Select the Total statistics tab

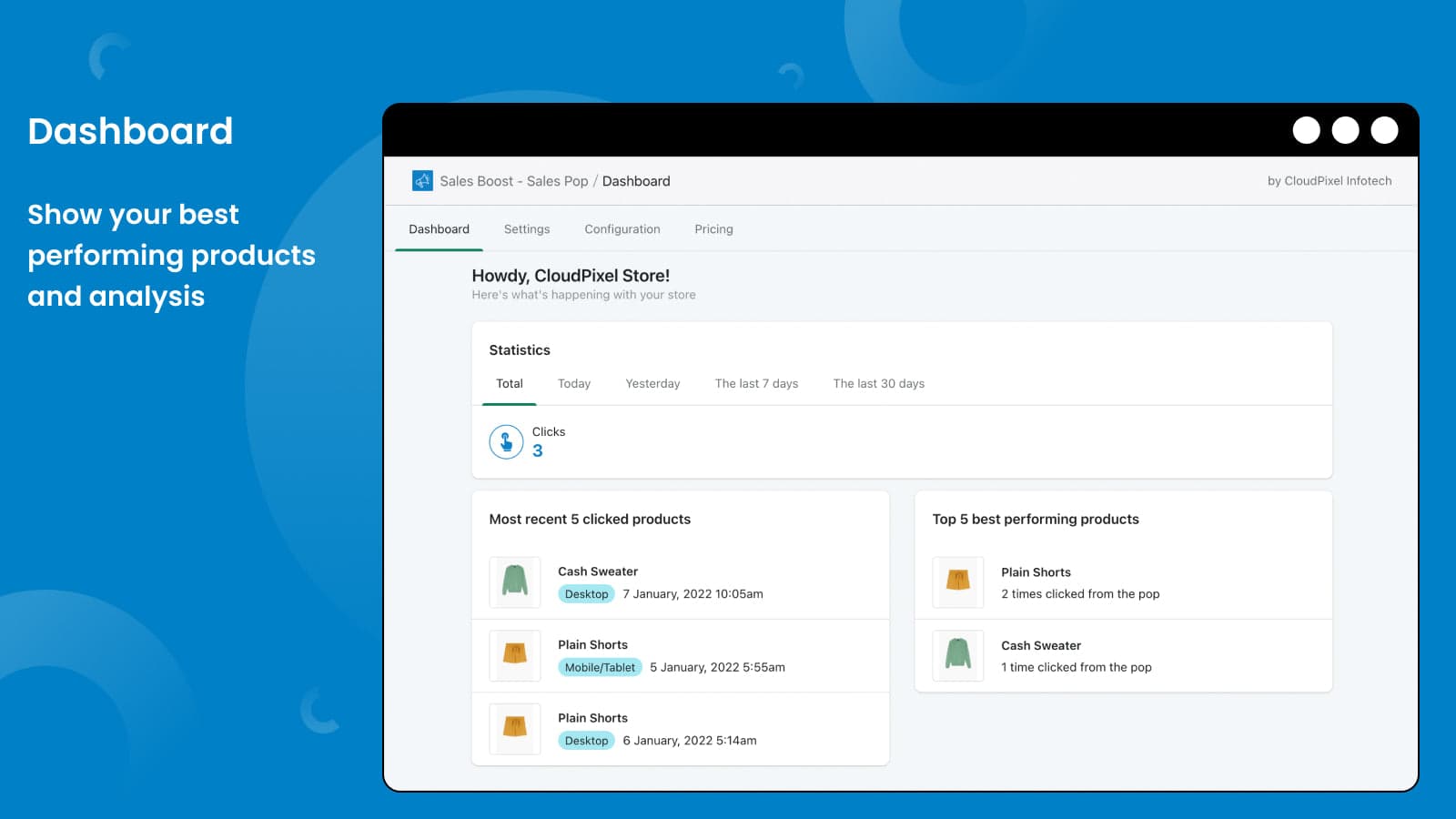click(510, 384)
